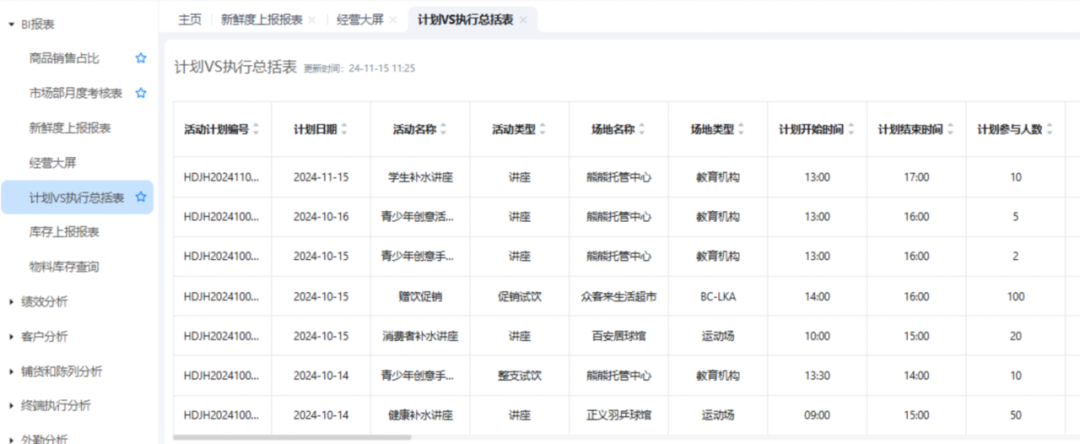Screen dimensions: 1080x444
Task: Click the BC-LKA venue type cell
Action: tap(718, 297)
